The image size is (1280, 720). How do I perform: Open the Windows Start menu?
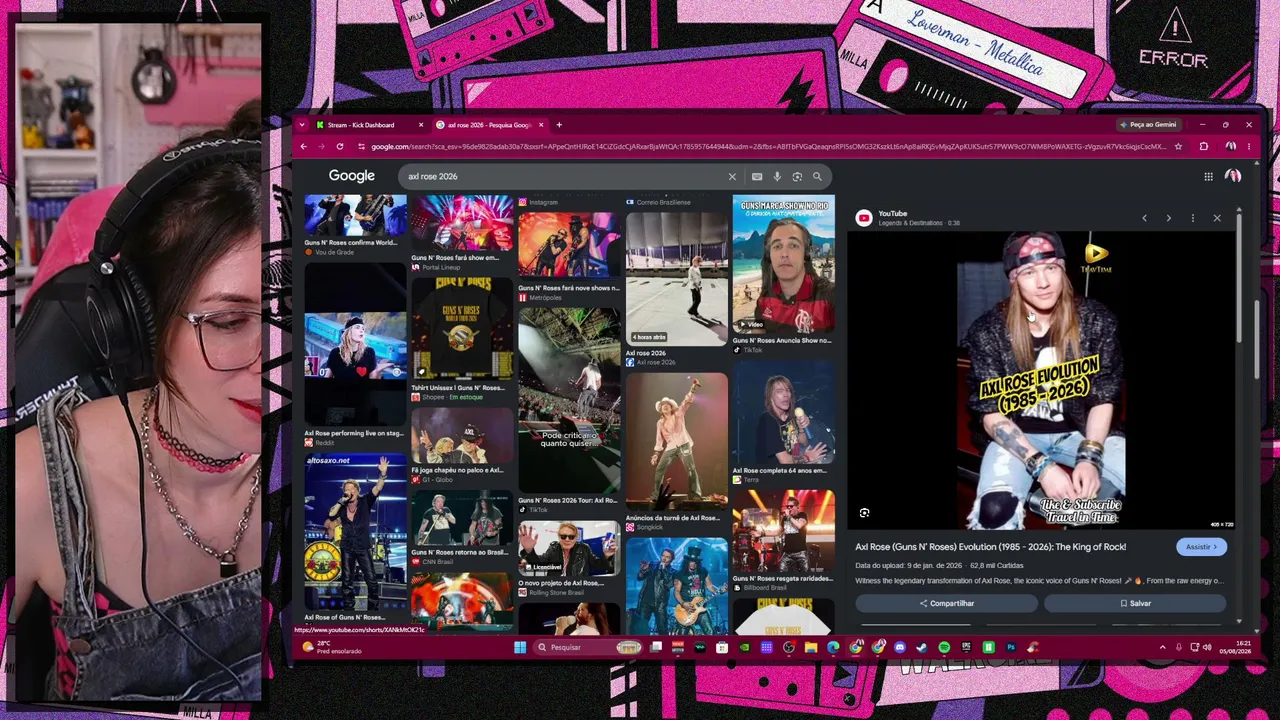pos(520,647)
